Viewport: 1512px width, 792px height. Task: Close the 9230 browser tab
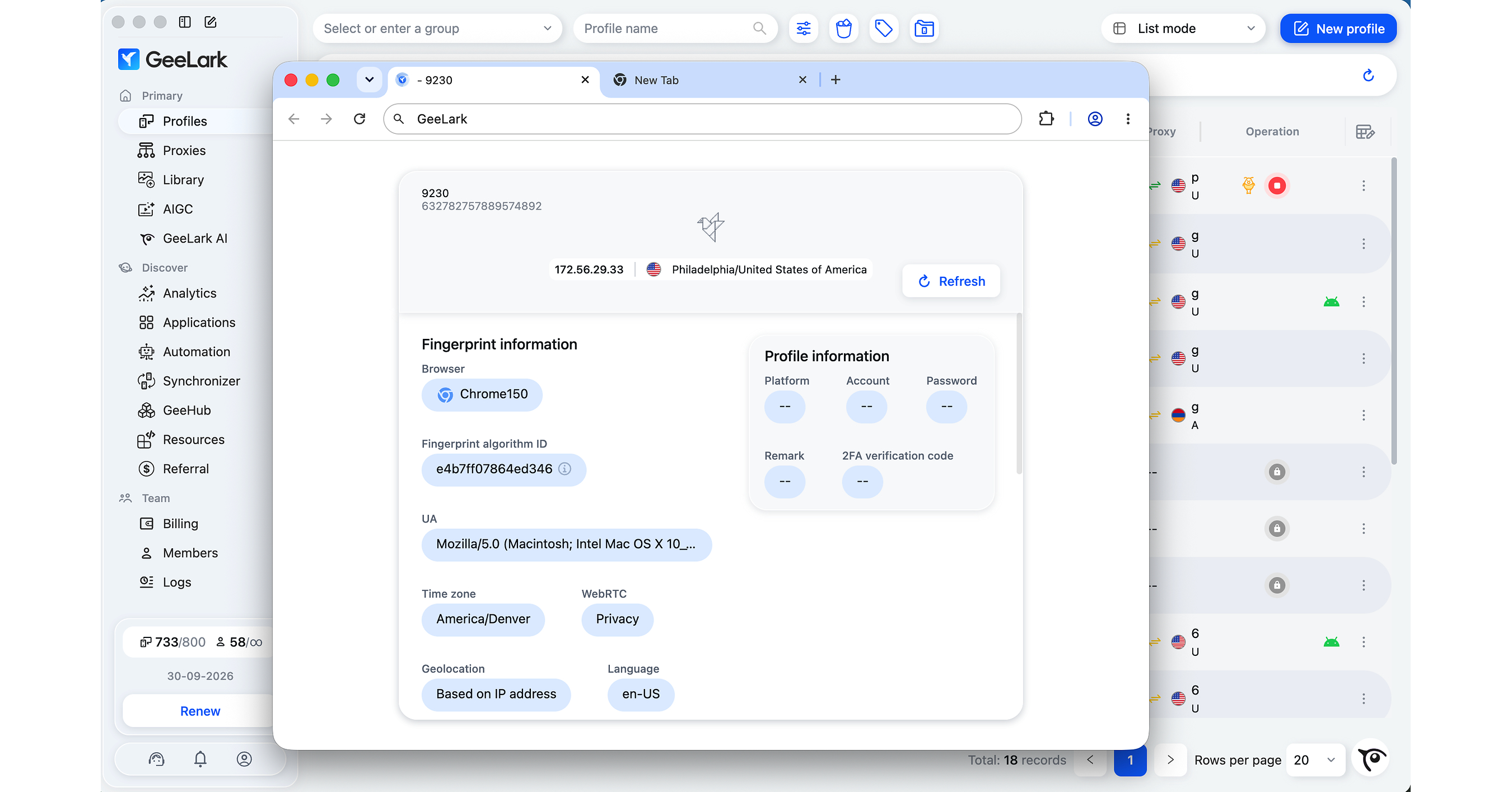pos(585,80)
